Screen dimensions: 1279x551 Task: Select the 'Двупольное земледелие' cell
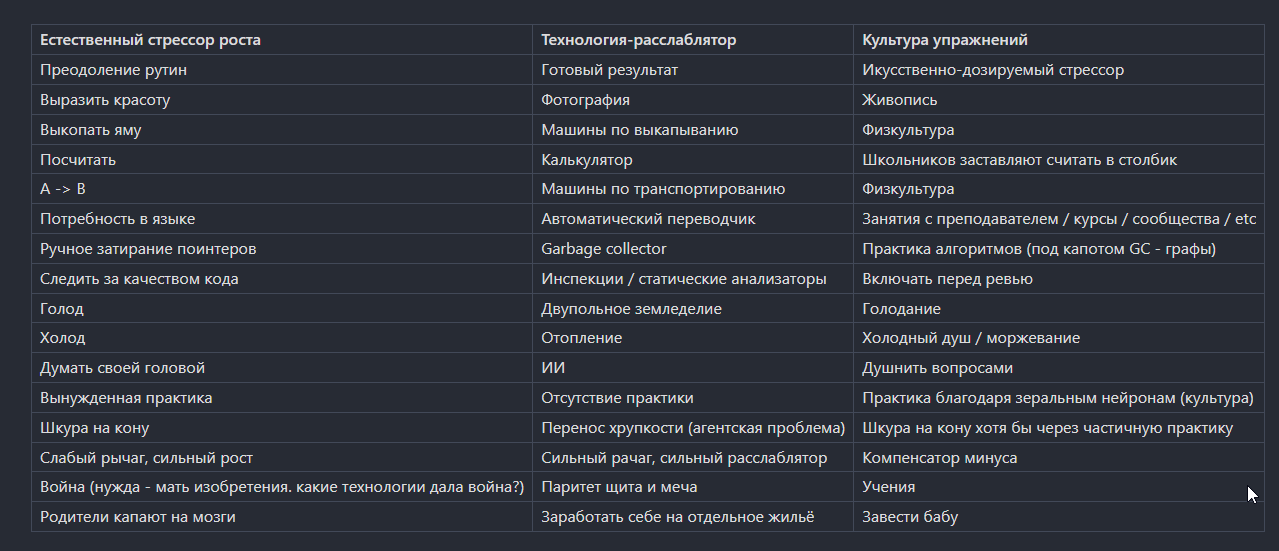click(631, 309)
